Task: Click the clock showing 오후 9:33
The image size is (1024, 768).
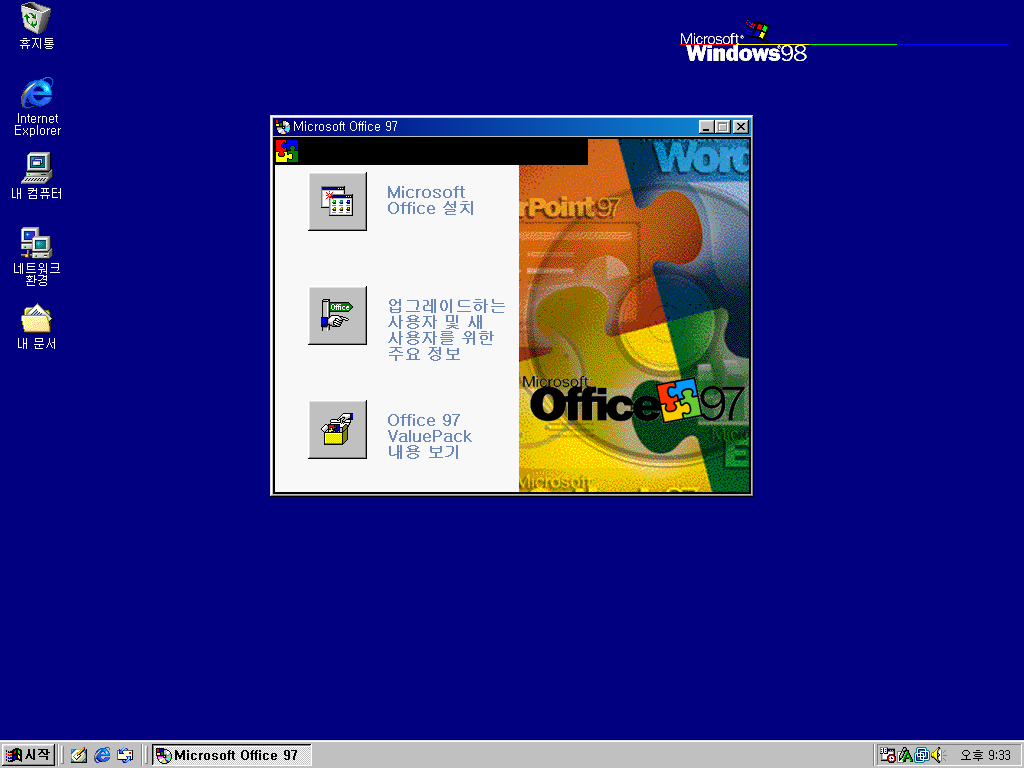Action: 985,756
